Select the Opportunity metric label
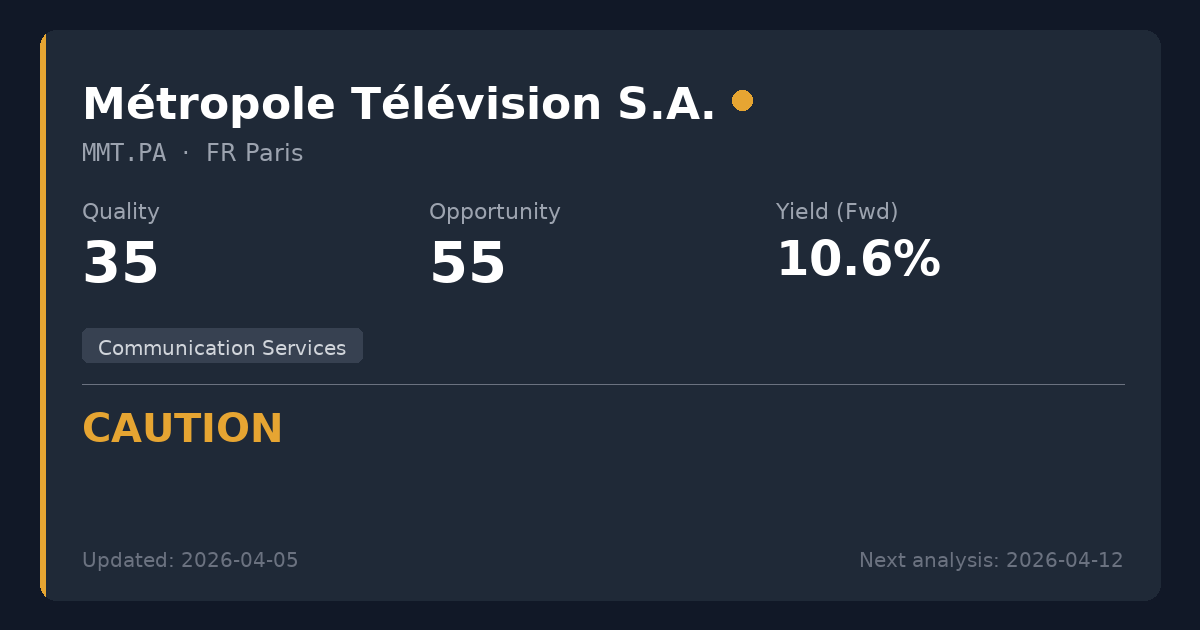 pos(494,212)
